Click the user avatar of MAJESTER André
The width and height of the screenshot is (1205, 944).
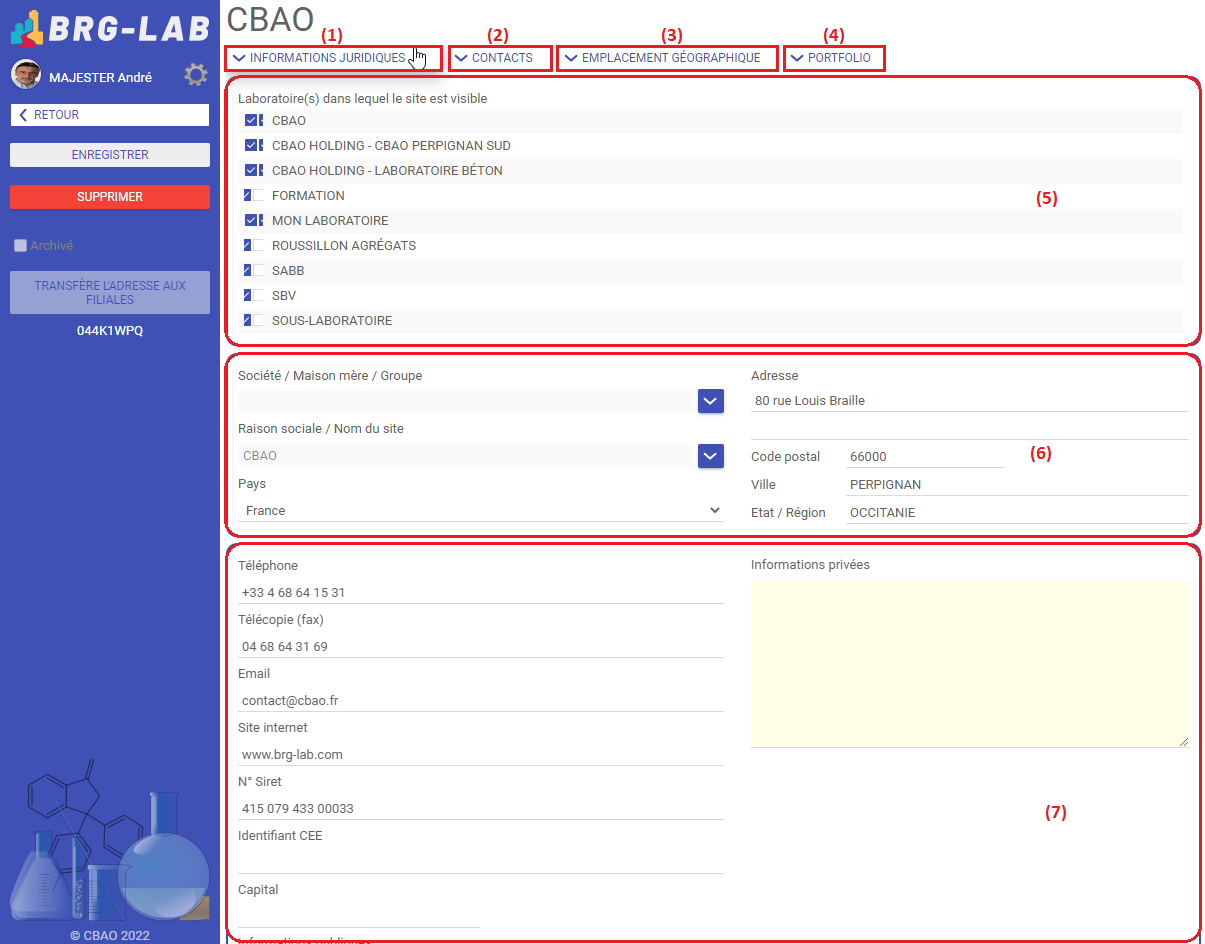pos(26,75)
